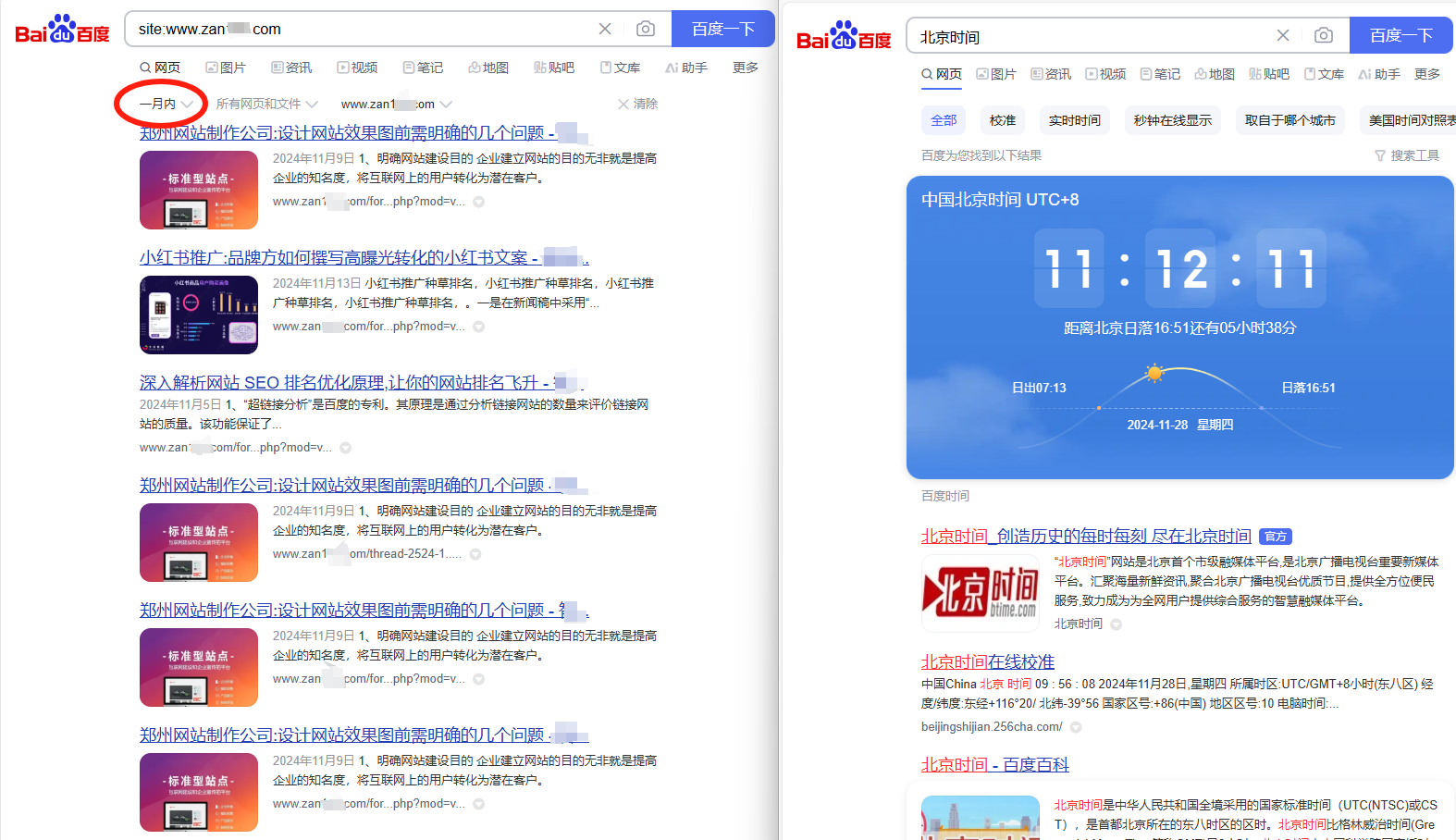The height and width of the screenshot is (840, 1456).
Task: Select 视频 tab in right window
Action: [1105, 74]
